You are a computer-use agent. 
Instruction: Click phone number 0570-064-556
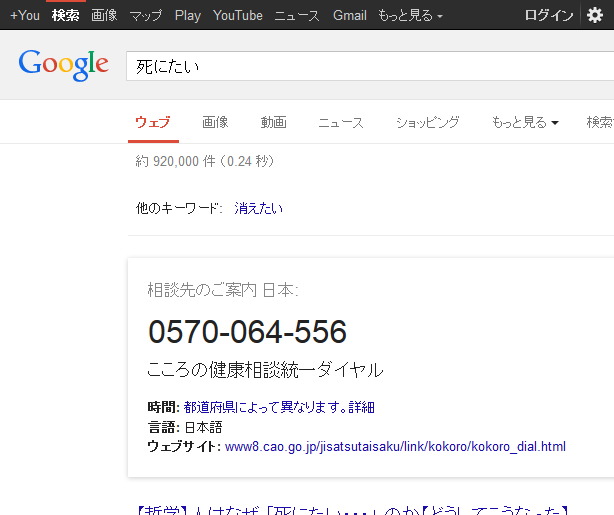click(247, 332)
